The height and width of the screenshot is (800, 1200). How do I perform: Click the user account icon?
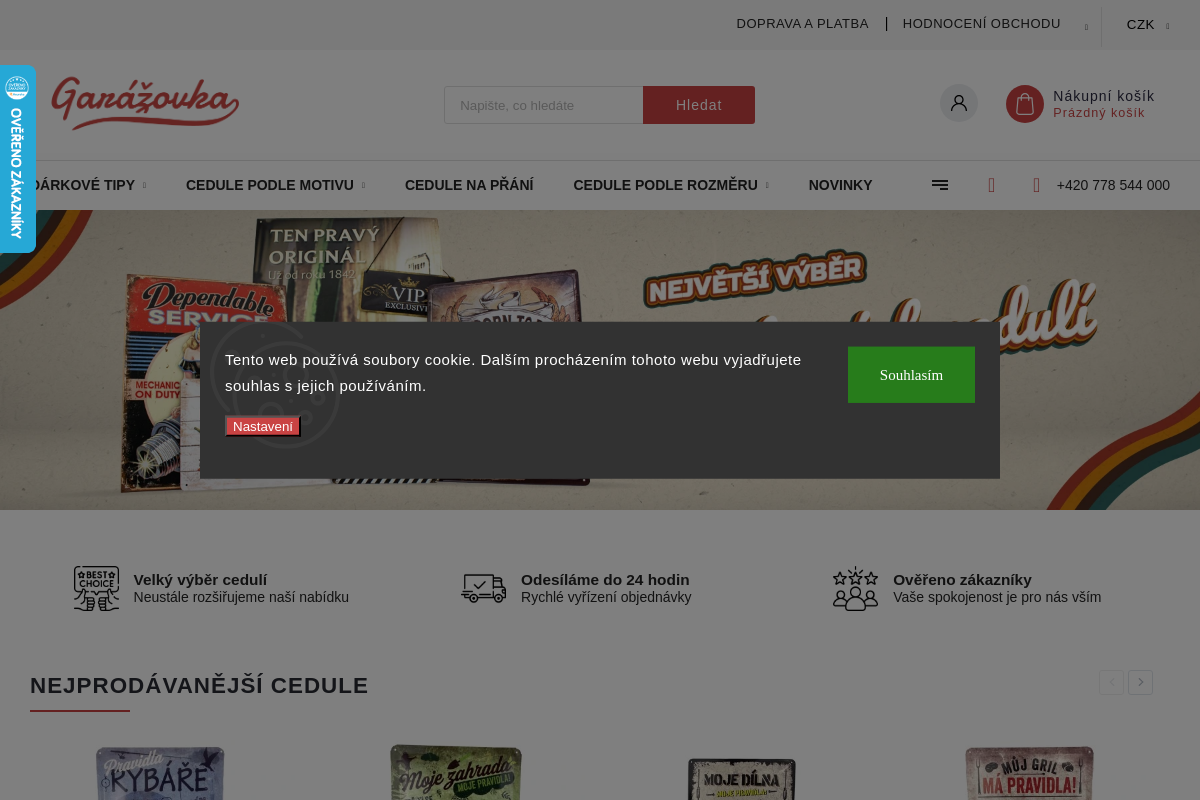[x=958, y=103]
